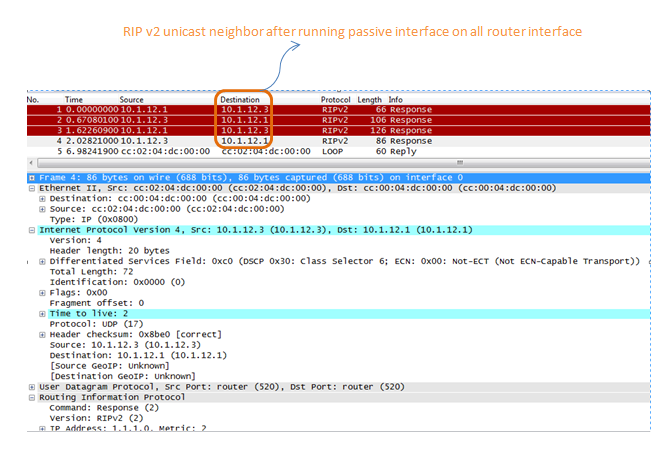Expand IP Address 1.1.1.0 Metric entry

42,428
